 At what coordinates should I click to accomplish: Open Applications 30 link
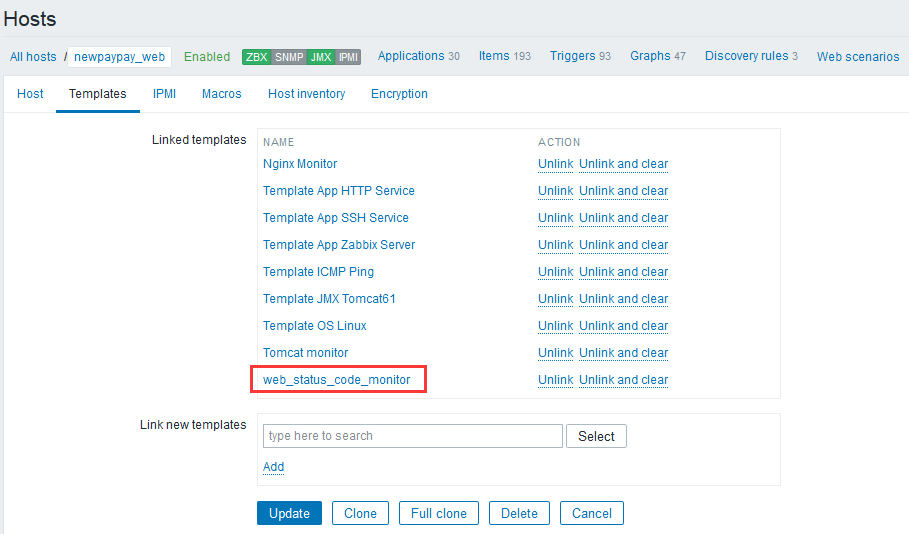419,56
